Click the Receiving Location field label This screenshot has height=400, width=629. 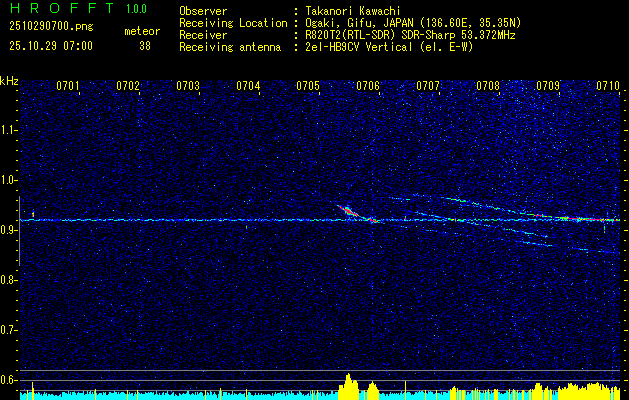[x=233, y=23]
